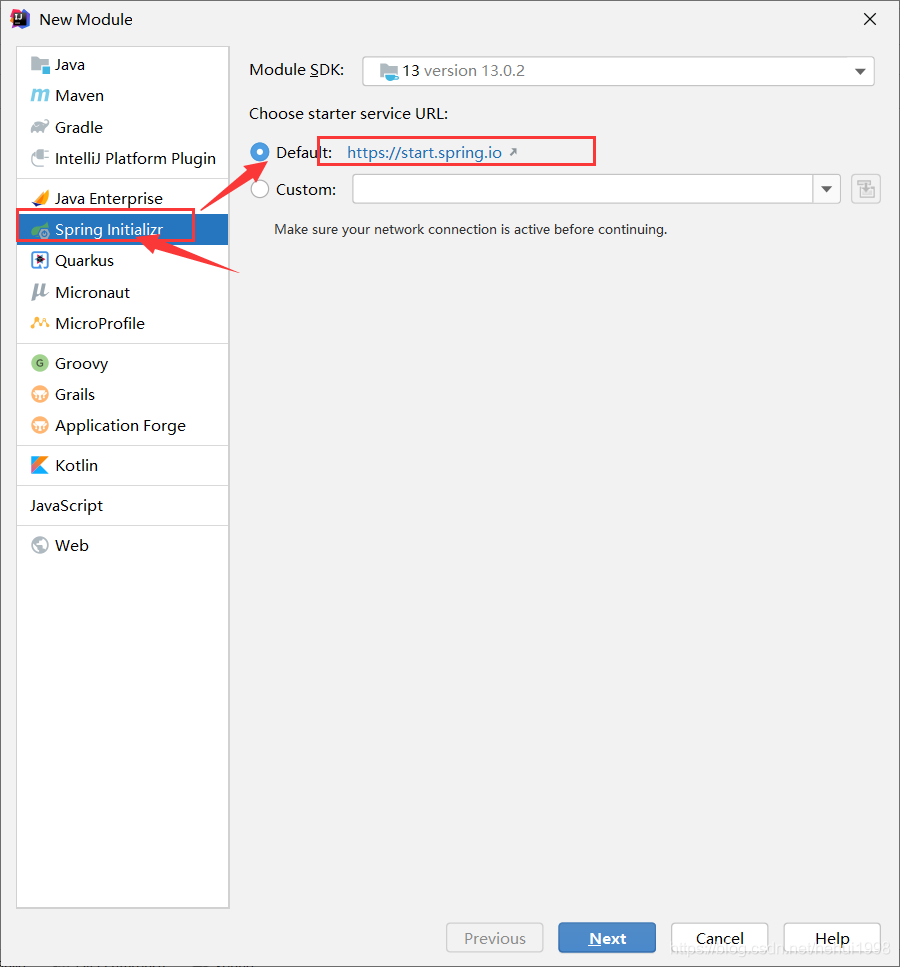Click 'Choose starter service URL:' text
Viewport: 900px width, 967px height.
(349, 113)
